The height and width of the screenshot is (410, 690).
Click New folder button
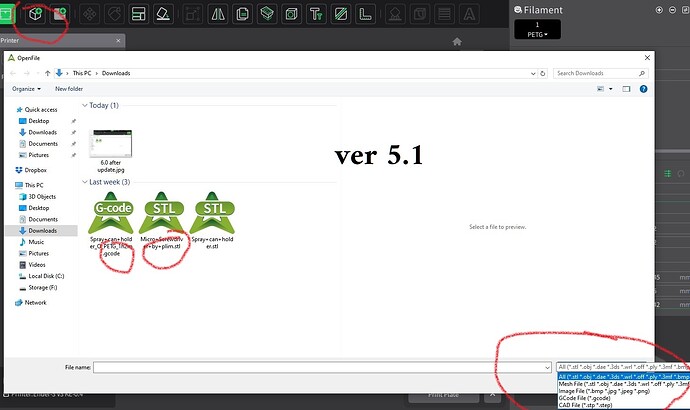[x=69, y=89]
